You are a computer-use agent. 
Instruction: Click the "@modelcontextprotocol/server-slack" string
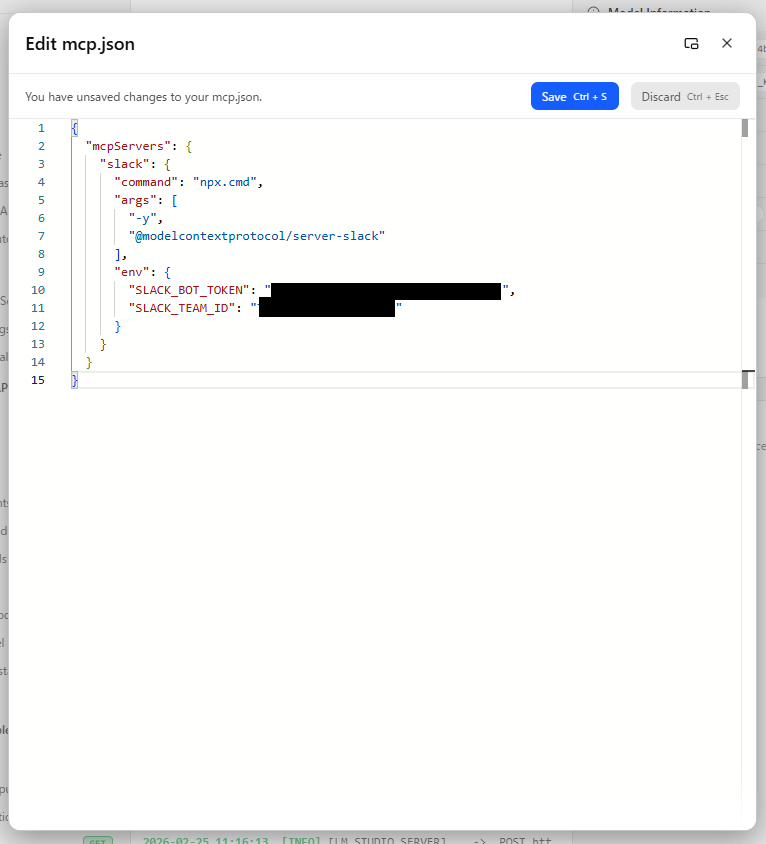(x=257, y=236)
